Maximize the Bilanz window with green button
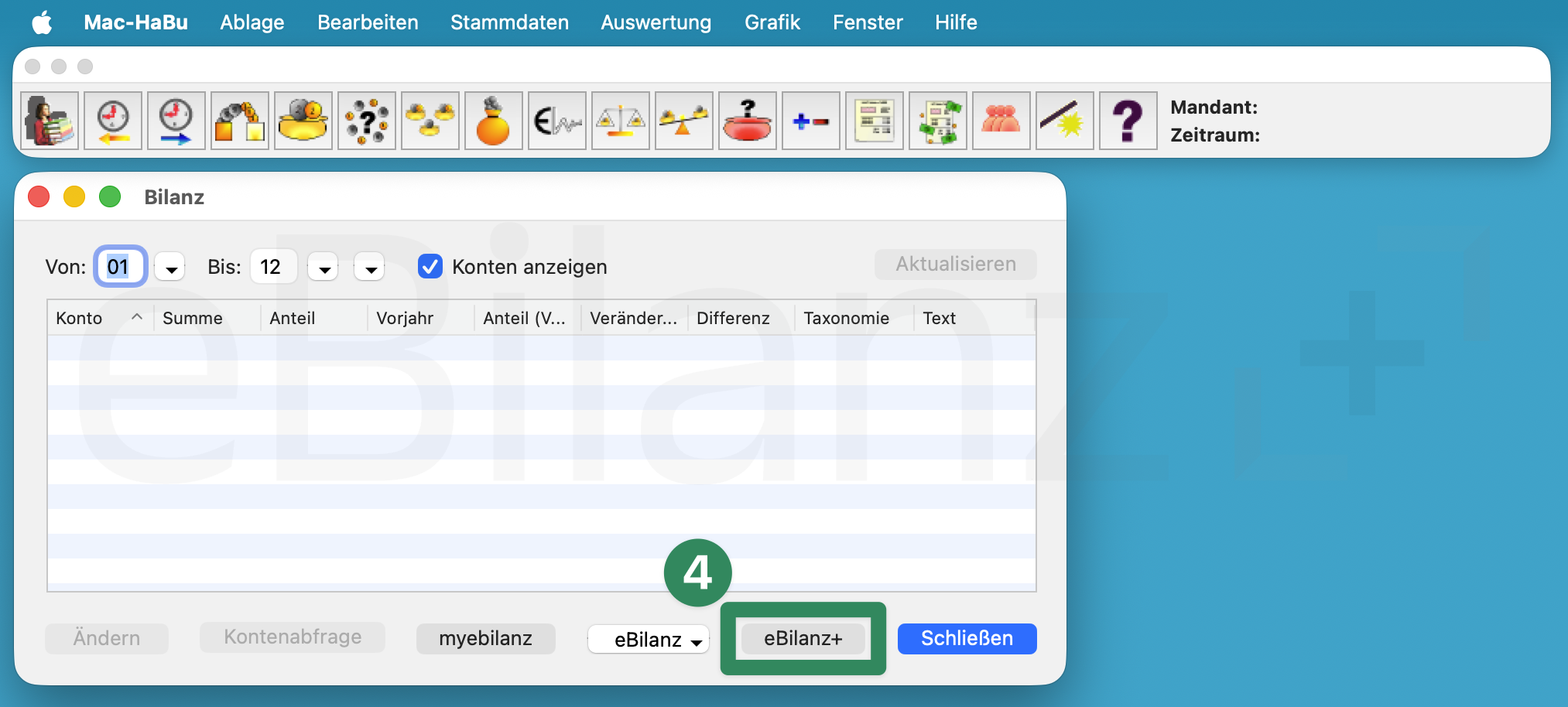This screenshot has height=707, width=1568. (x=110, y=196)
